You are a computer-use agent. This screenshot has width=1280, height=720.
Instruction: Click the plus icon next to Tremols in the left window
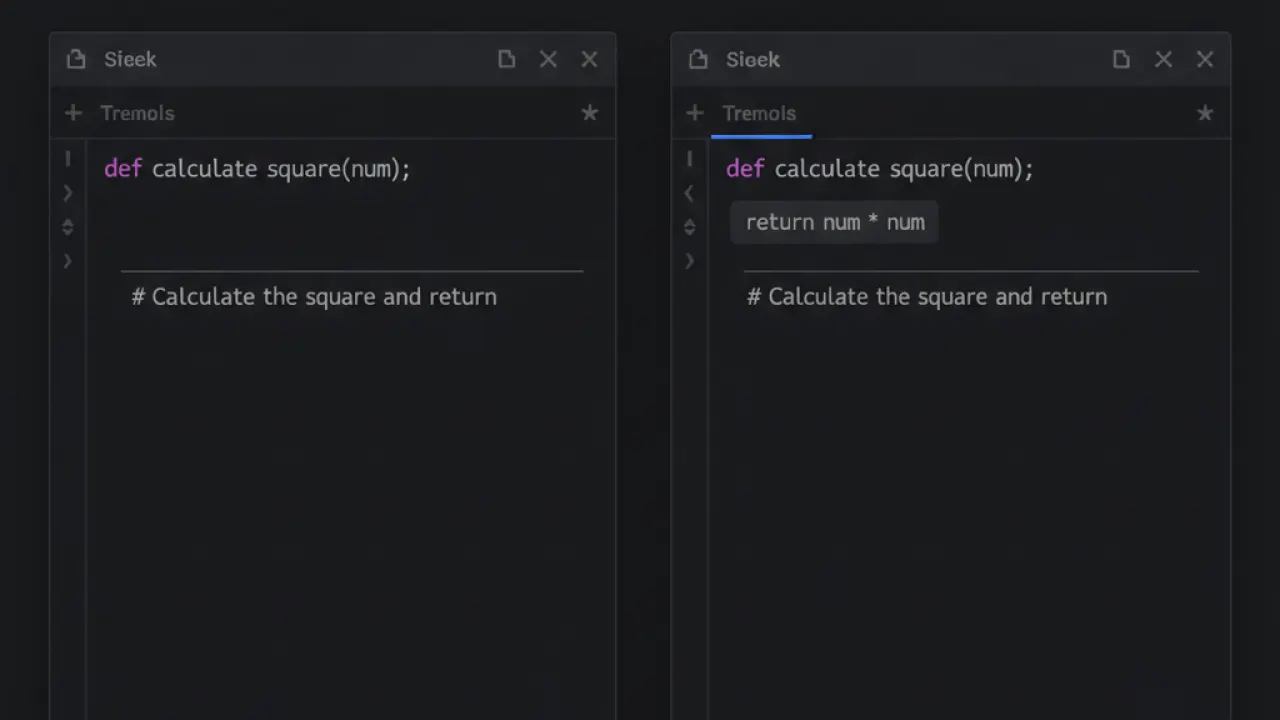[73, 113]
